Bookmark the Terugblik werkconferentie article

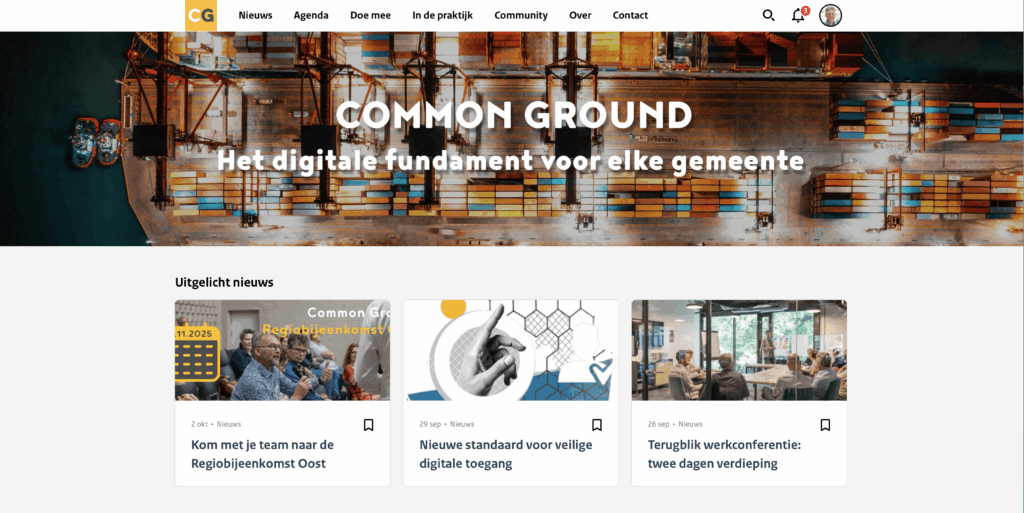pyautogui.click(x=825, y=425)
